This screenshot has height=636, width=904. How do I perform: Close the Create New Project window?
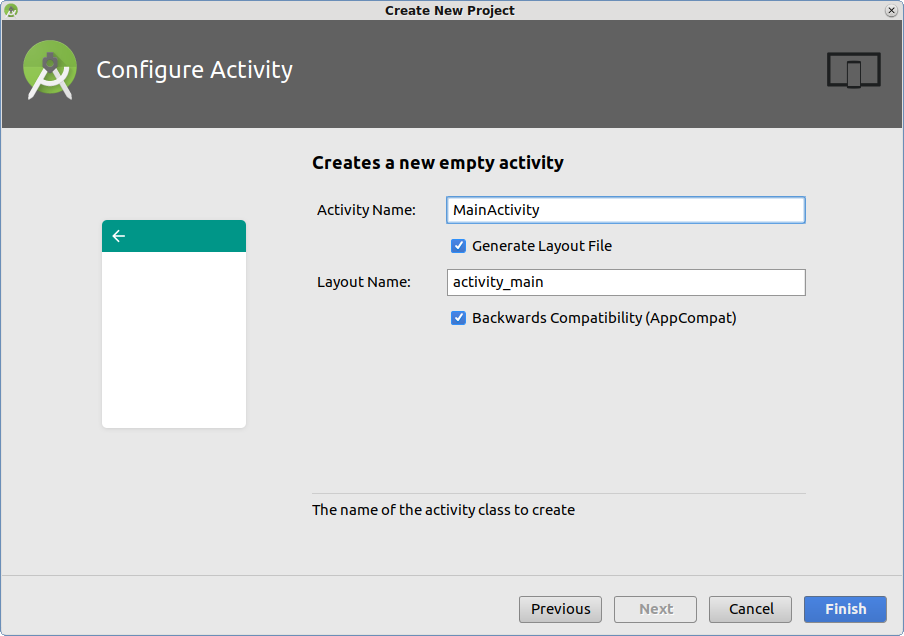pos(890,10)
